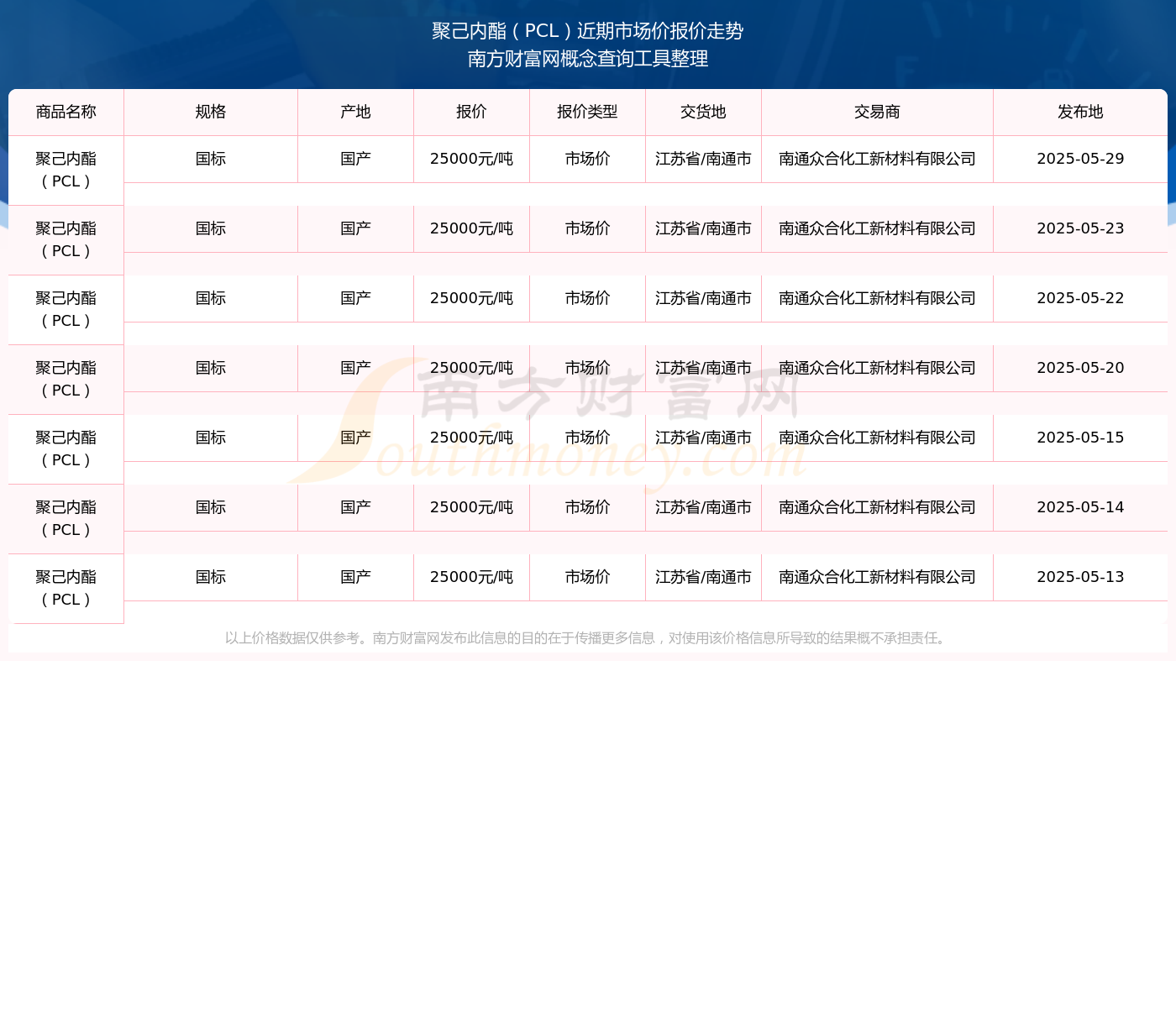This screenshot has width=1176, height=1012.
Task: Click the 报价类型 column header
Action: pyautogui.click(x=587, y=112)
